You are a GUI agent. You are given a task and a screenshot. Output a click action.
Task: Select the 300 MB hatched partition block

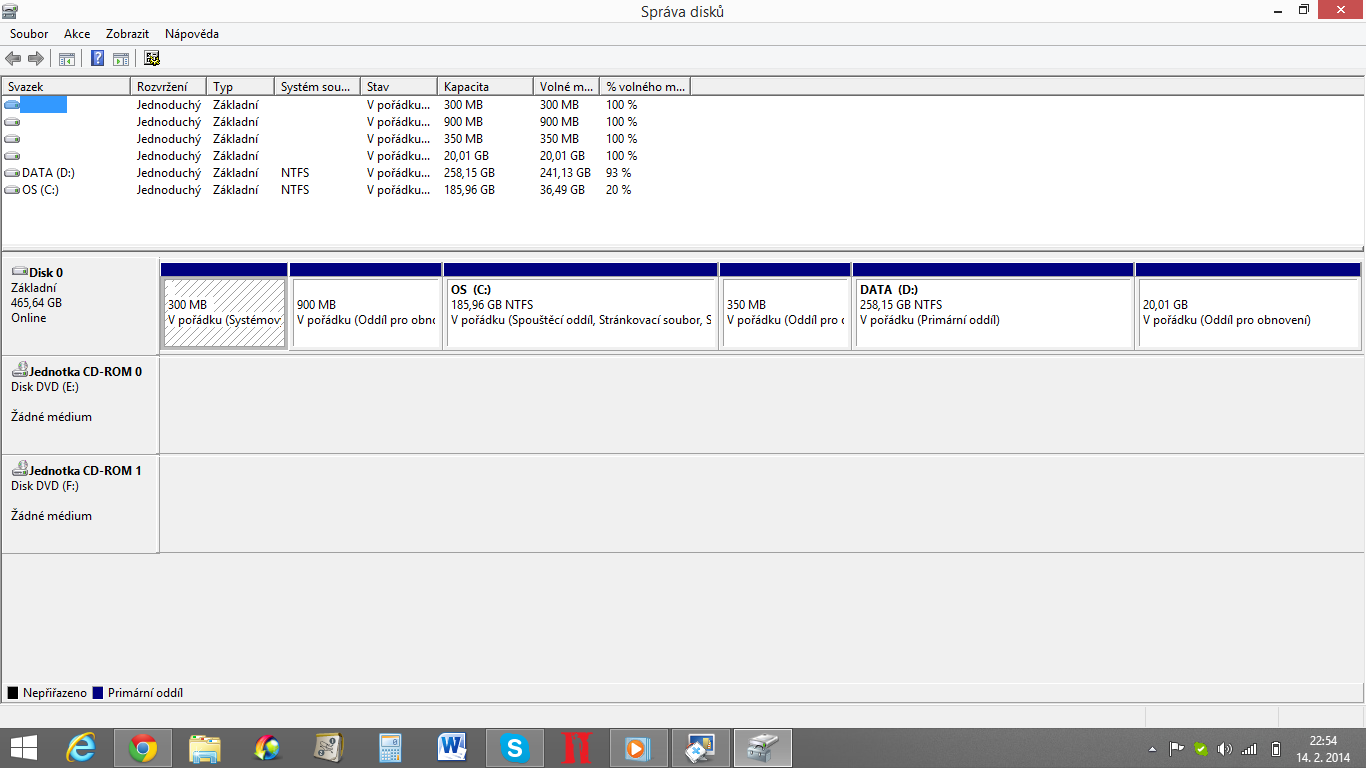click(224, 306)
